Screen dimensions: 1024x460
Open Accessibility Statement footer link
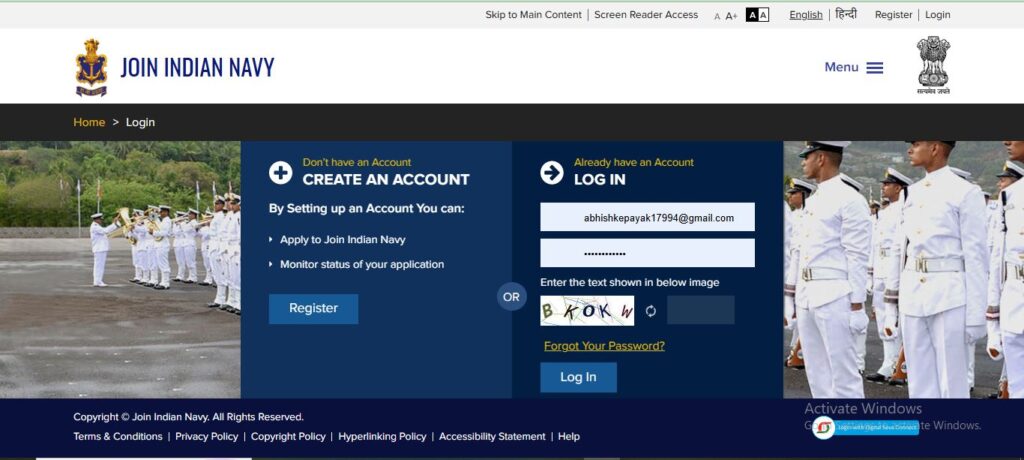pyautogui.click(x=492, y=436)
